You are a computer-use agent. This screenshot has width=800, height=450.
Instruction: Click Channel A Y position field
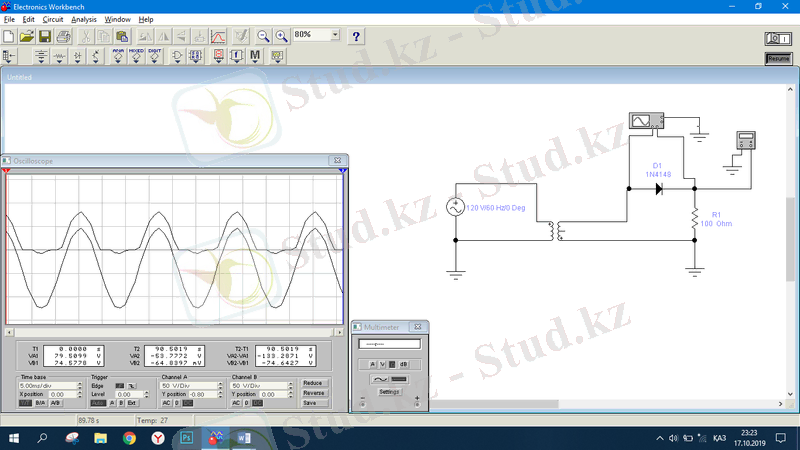click(x=203, y=394)
